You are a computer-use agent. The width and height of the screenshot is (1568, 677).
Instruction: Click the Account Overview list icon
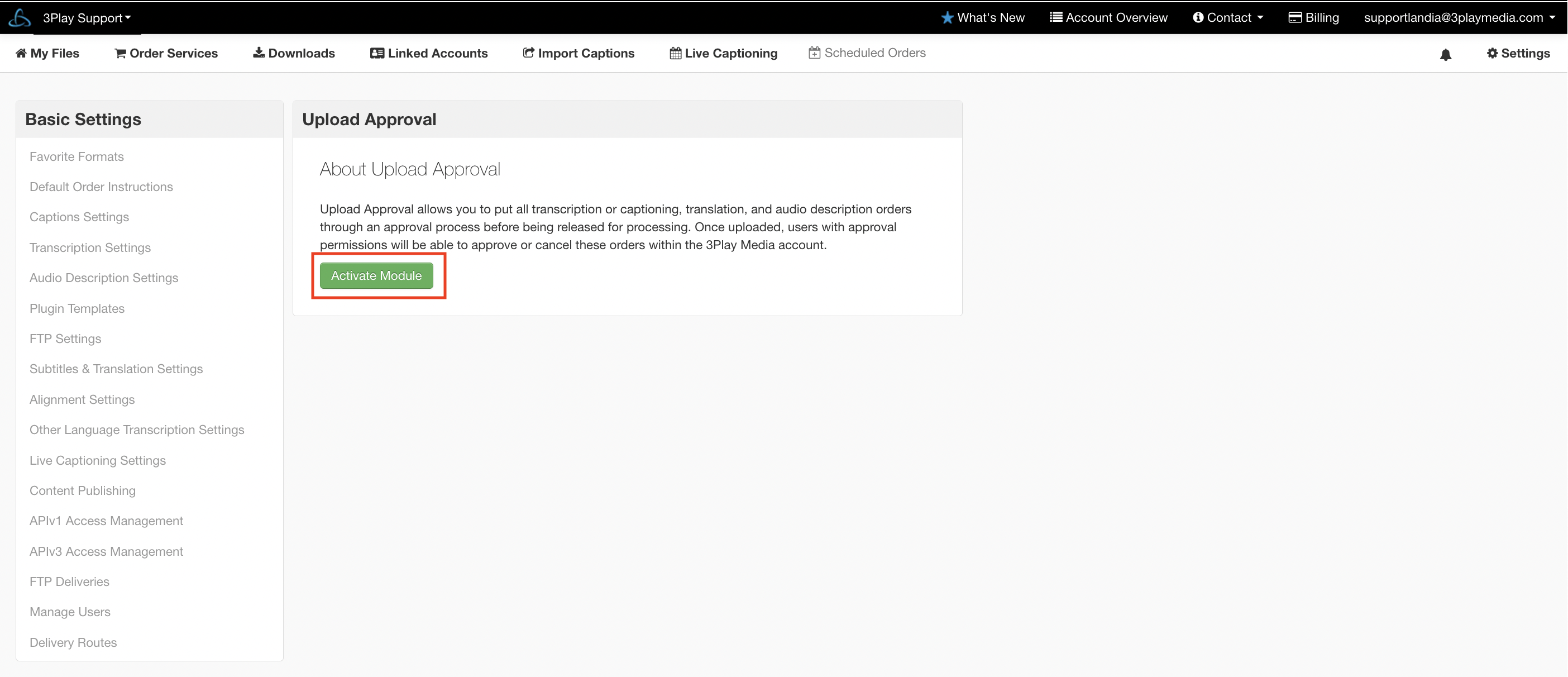tap(1056, 17)
